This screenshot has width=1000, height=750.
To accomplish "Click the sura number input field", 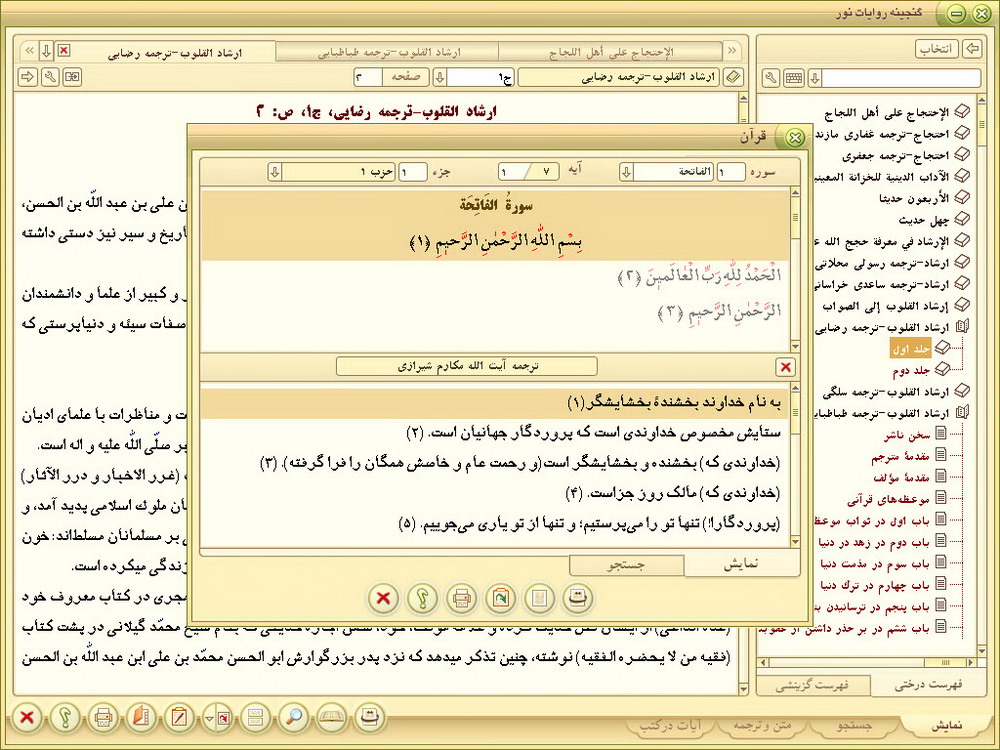I will (731, 172).
